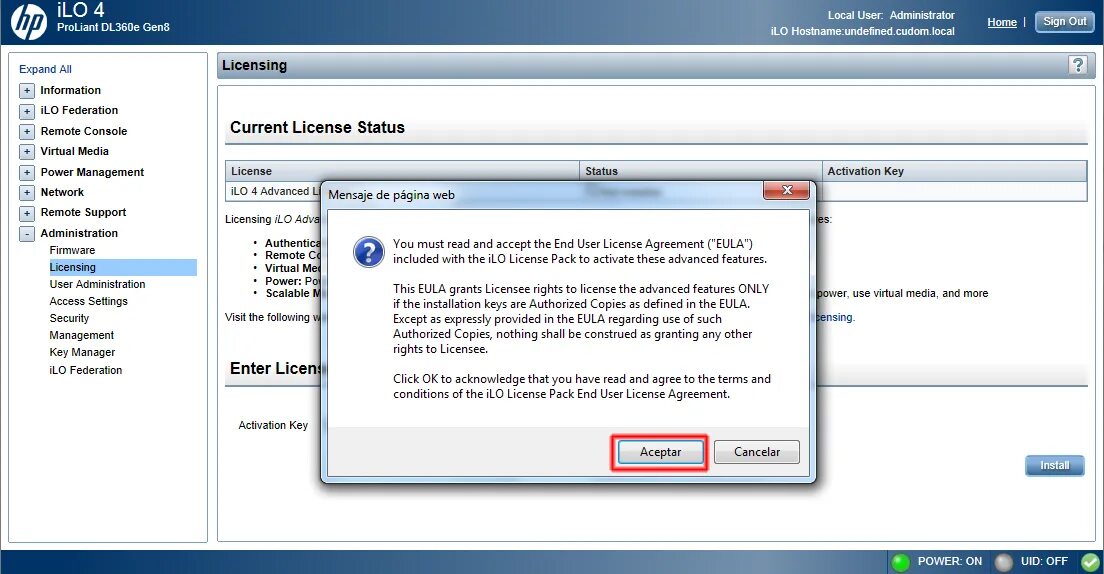Expand the Remote Console node
The width and height of the screenshot is (1104, 574).
click(x=27, y=132)
